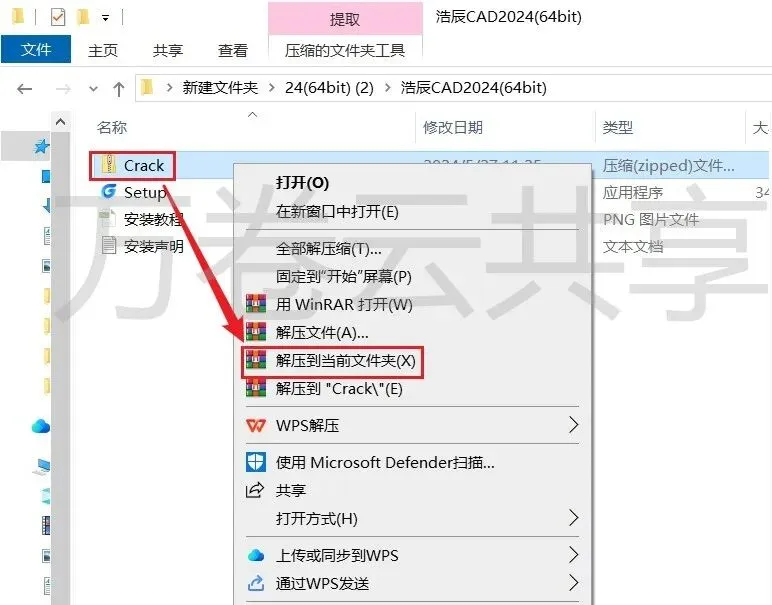Expand chevron after 新建文件夹 breadcrumb
This screenshot has height=605, width=772.
pyautogui.click(x=271, y=88)
